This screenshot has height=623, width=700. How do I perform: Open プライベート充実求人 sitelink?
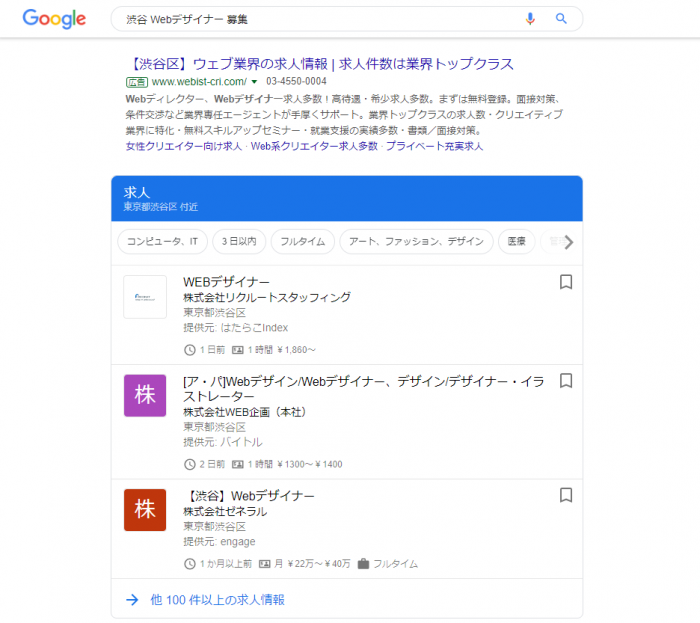[434, 146]
